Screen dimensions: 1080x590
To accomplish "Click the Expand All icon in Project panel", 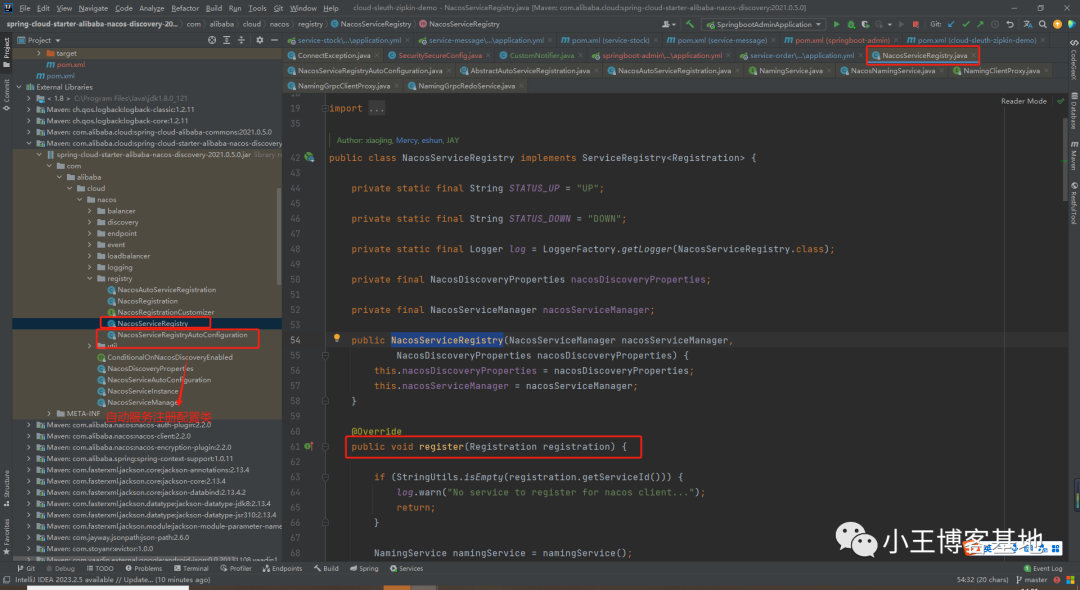I will coord(227,40).
